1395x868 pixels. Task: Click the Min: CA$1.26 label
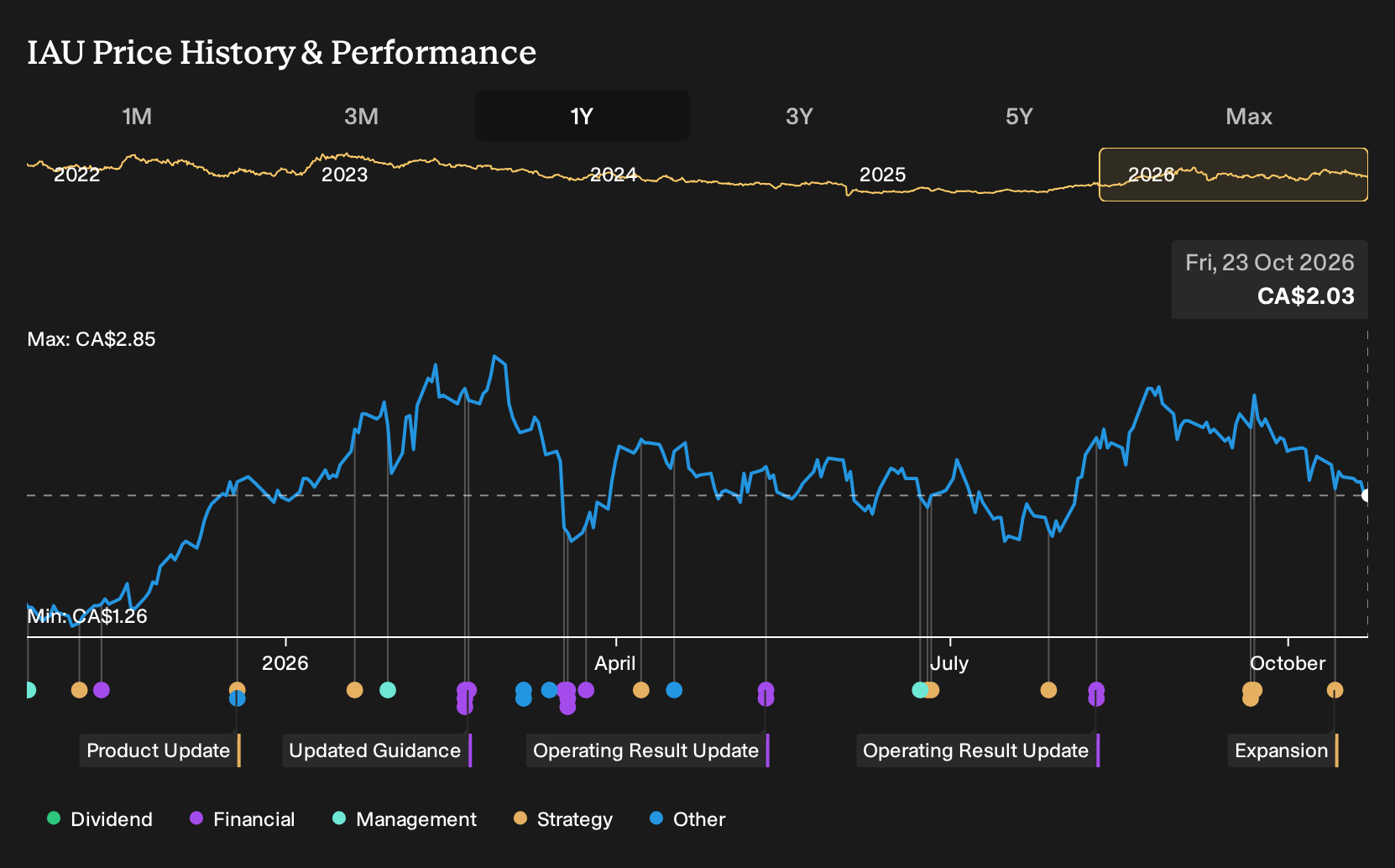(87, 616)
